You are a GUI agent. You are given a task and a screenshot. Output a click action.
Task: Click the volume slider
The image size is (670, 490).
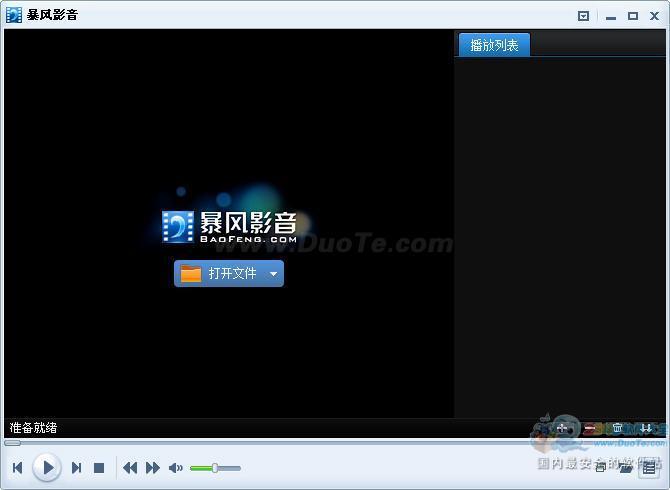tap(215, 468)
